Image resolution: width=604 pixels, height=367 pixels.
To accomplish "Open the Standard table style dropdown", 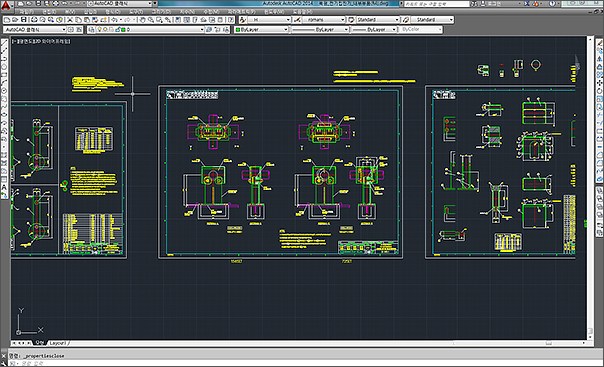I will (x=378, y=20).
